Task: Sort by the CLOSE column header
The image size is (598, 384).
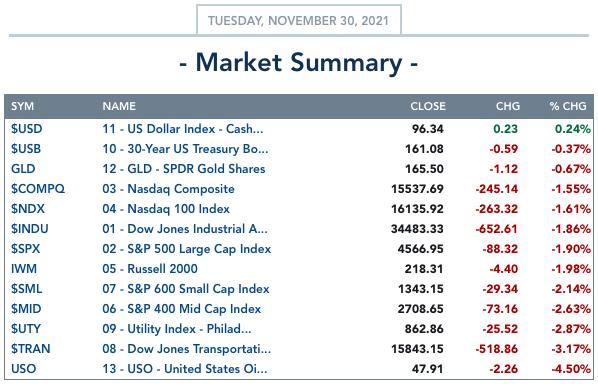Action: click(x=428, y=106)
